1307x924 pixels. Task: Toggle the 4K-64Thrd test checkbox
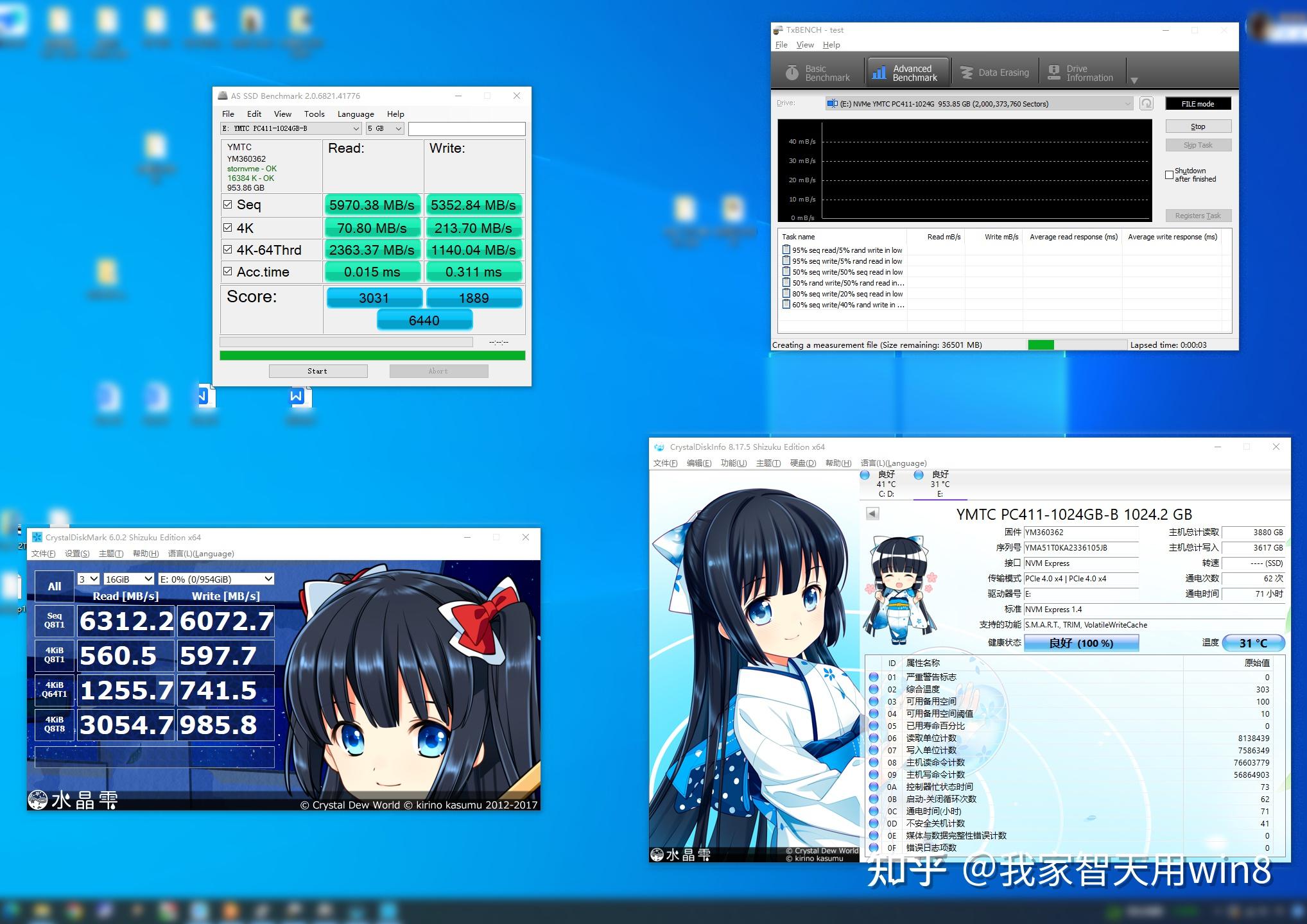click(x=228, y=250)
